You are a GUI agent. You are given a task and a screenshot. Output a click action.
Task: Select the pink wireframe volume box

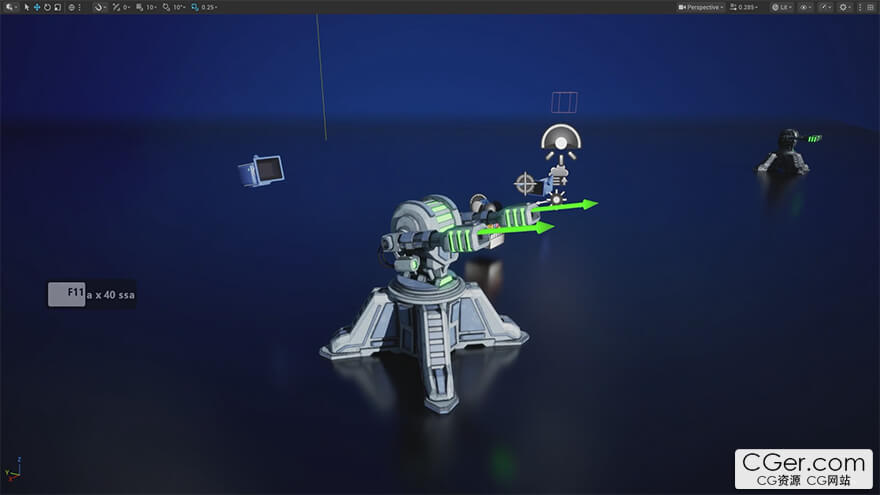pos(565,103)
